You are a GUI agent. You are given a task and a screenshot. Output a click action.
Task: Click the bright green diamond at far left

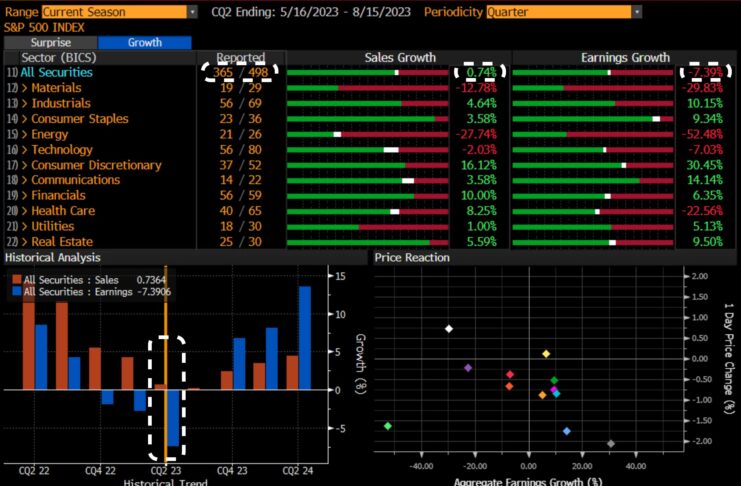(x=388, y=426)
